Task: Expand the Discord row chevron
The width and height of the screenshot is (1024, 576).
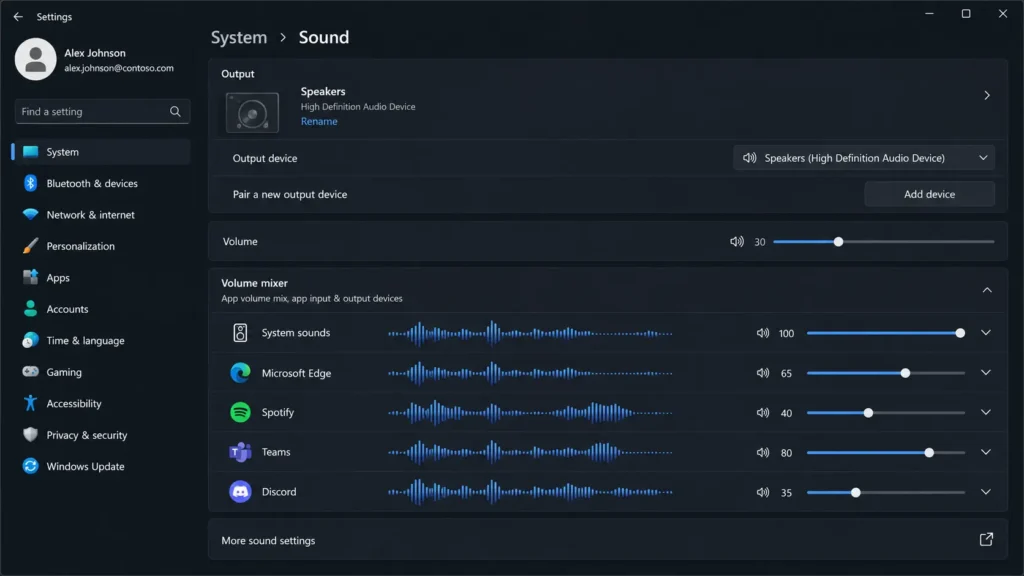Action: [985, 492]
